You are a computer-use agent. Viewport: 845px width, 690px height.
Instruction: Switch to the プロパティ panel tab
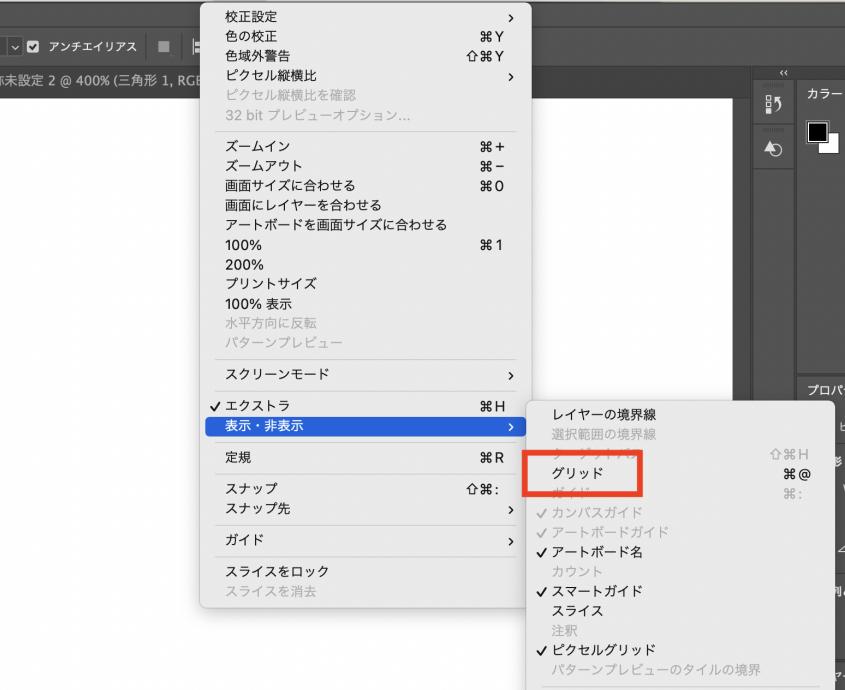point(825,390)
